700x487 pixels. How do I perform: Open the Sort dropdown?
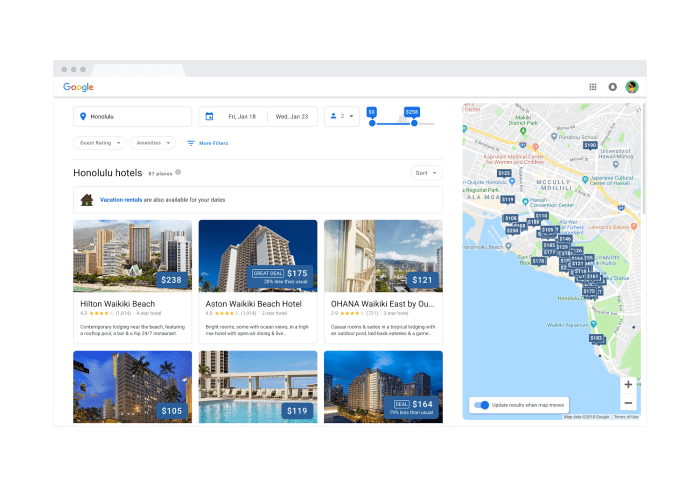tap(426, 173)
